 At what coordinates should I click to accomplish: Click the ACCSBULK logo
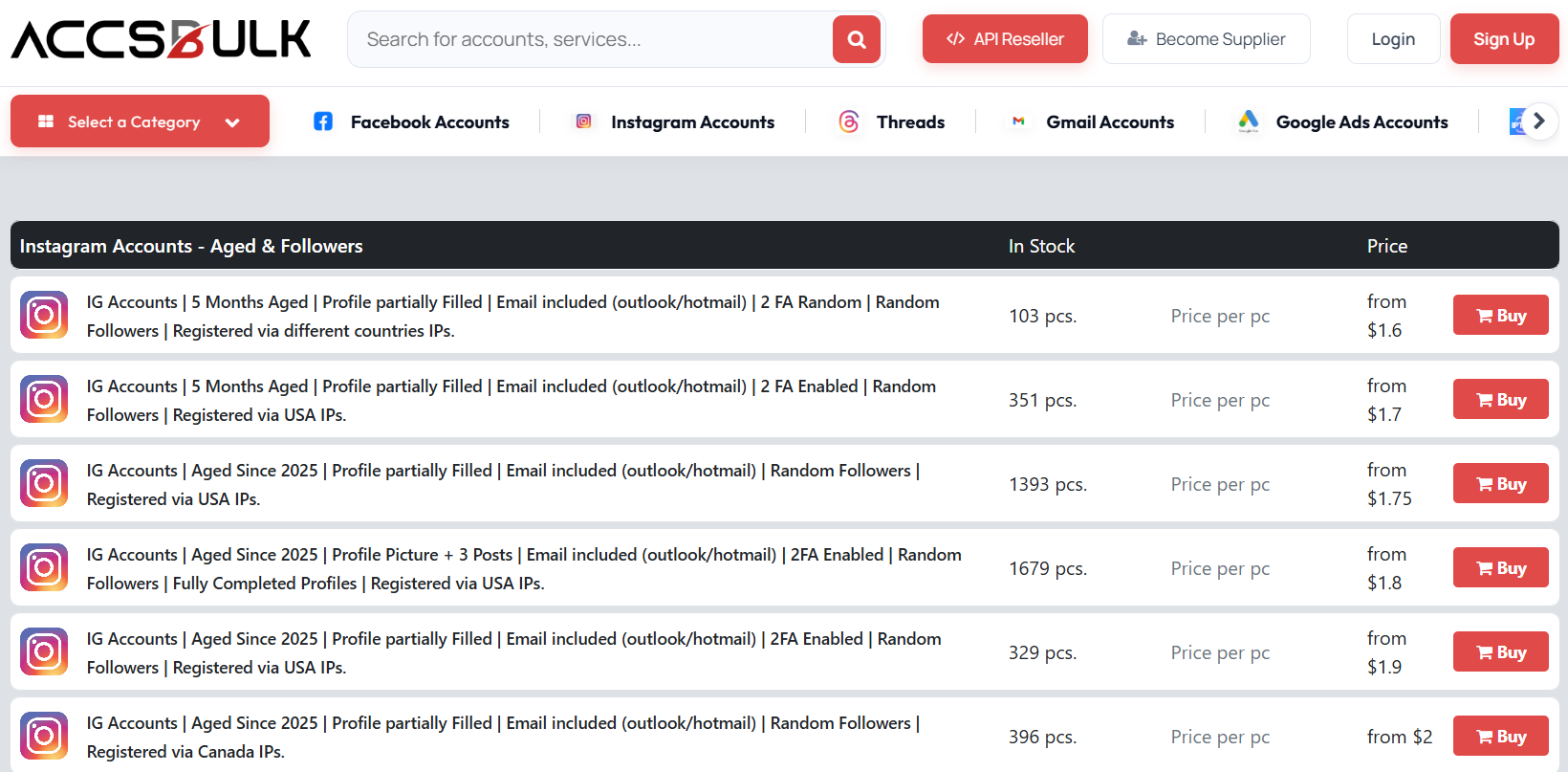(x=161, y=39)
